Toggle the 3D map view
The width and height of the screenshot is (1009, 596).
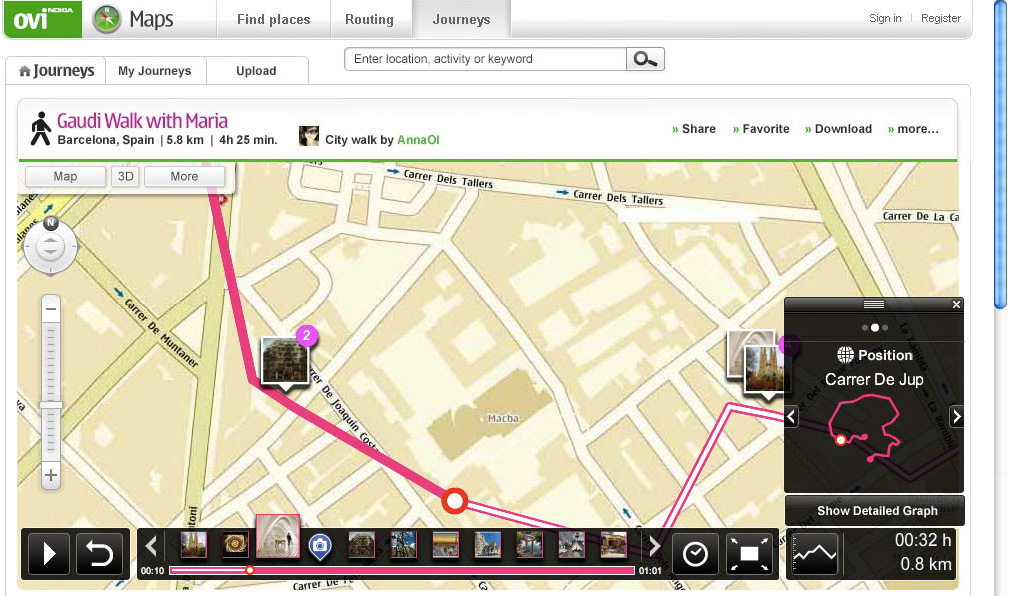(x=125, y=177)
